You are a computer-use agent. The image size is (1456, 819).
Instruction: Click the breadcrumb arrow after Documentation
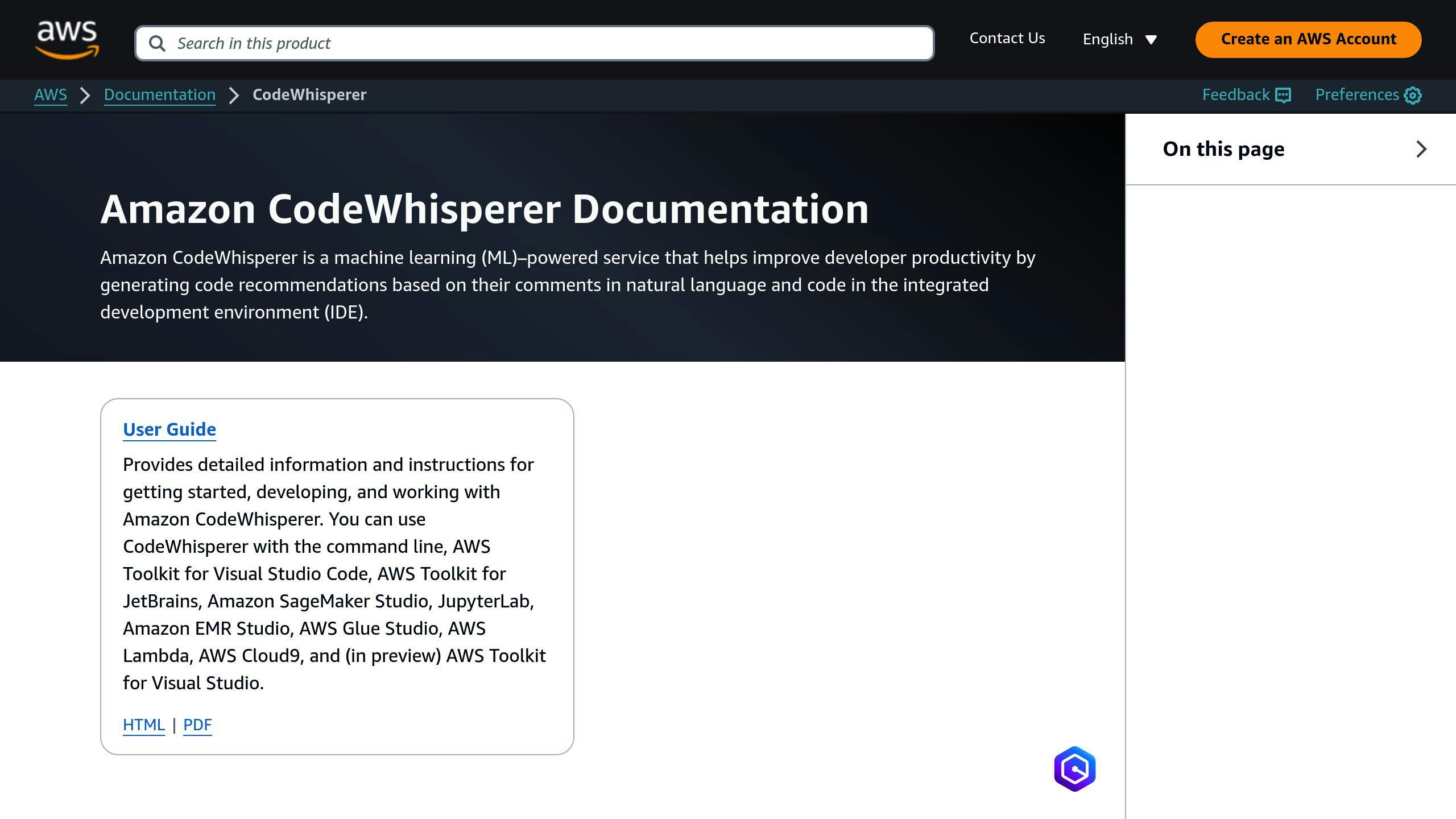click(234, 95)
